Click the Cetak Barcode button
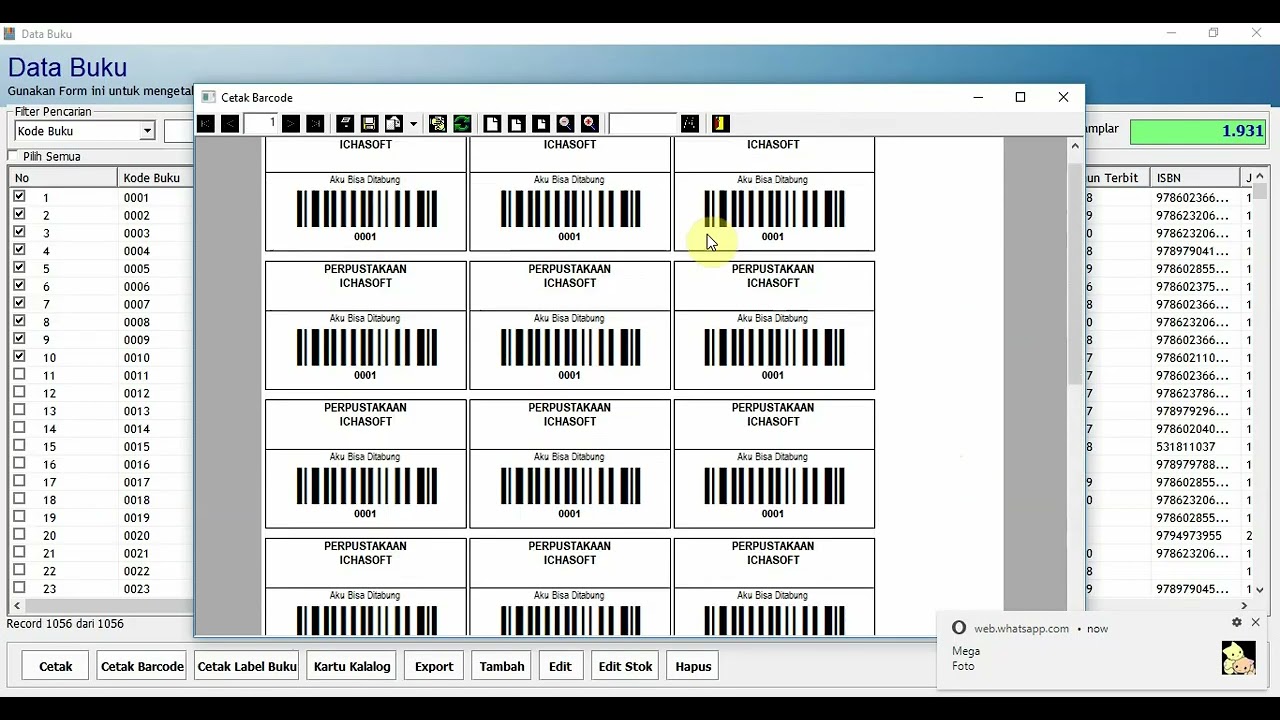 click(142, 666)
